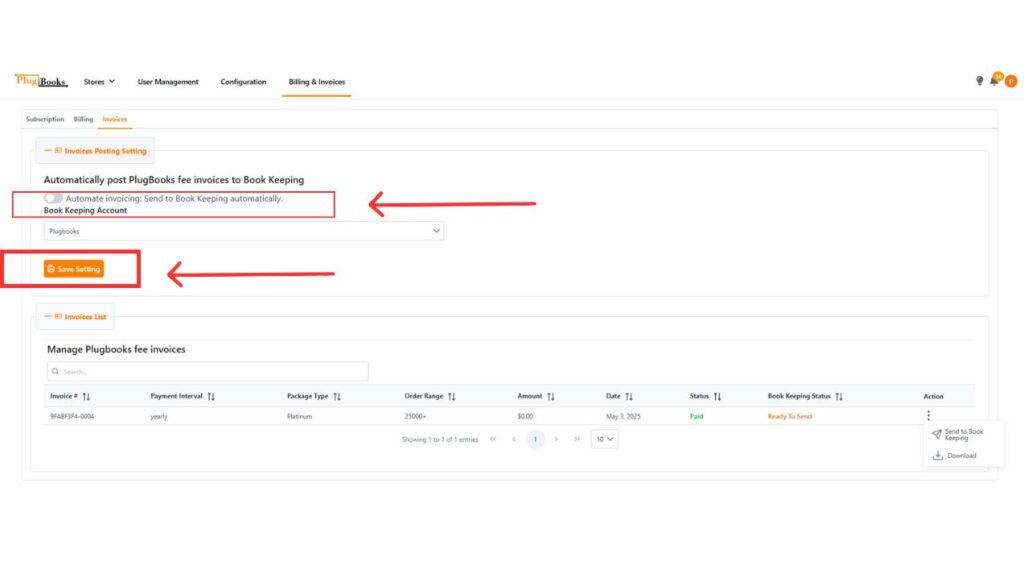Click the lightbulb tips icon in header
This screenshot has height=576, width=1024.
[979, 81]
